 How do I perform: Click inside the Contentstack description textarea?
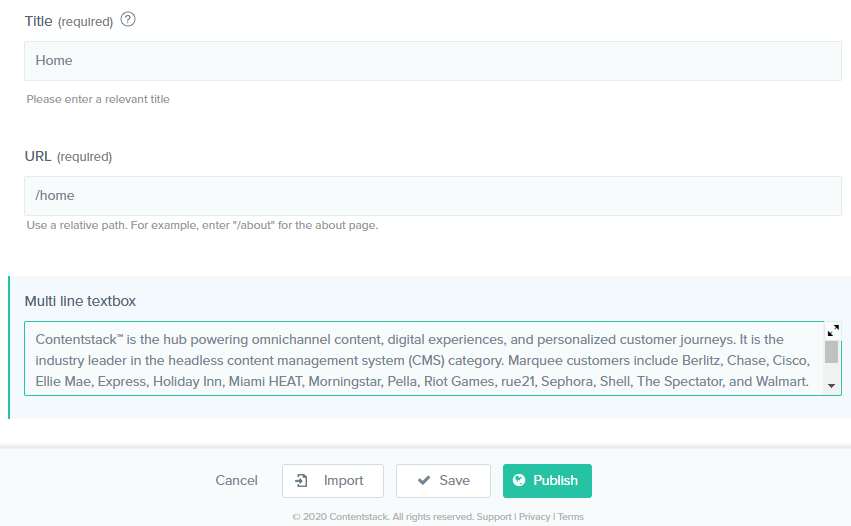pyautogui.click(x=423, y=359)
